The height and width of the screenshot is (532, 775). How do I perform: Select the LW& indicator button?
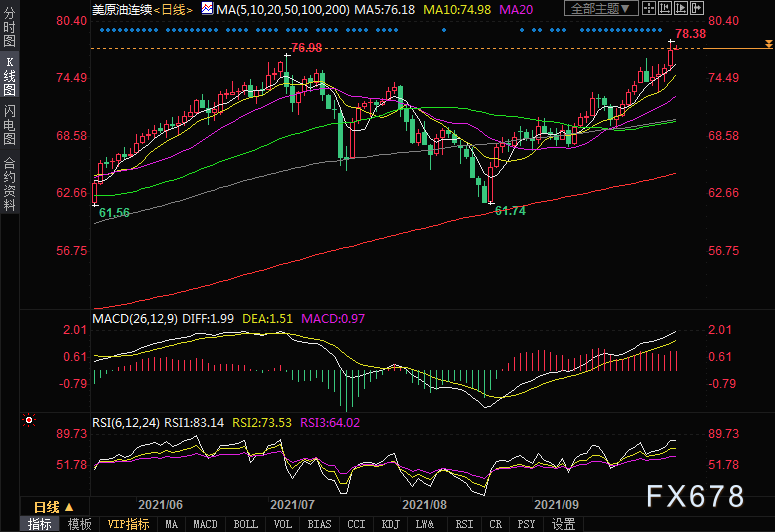coord(425,524)
